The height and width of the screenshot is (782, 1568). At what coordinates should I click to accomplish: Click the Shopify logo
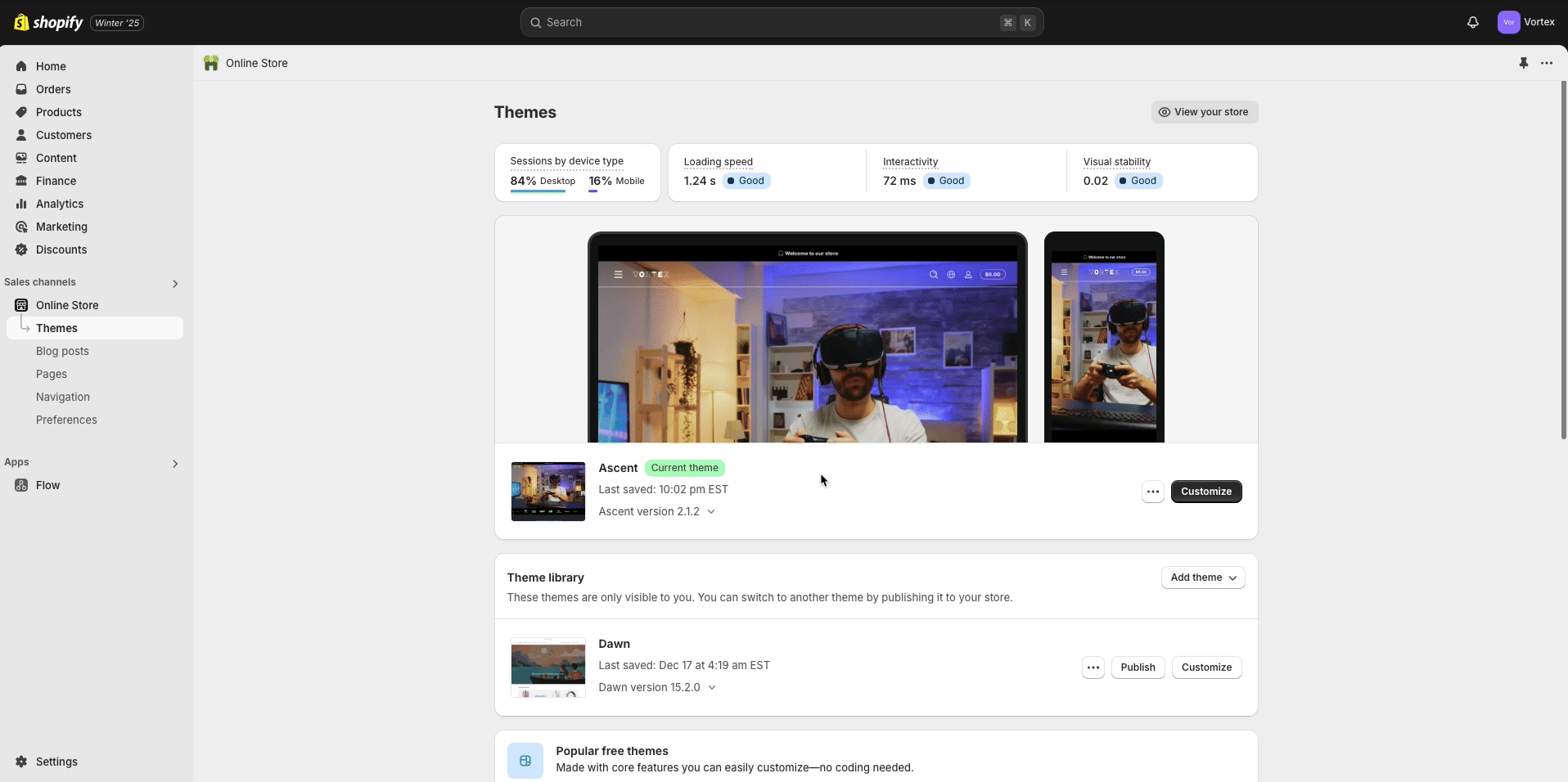(49, 22)
